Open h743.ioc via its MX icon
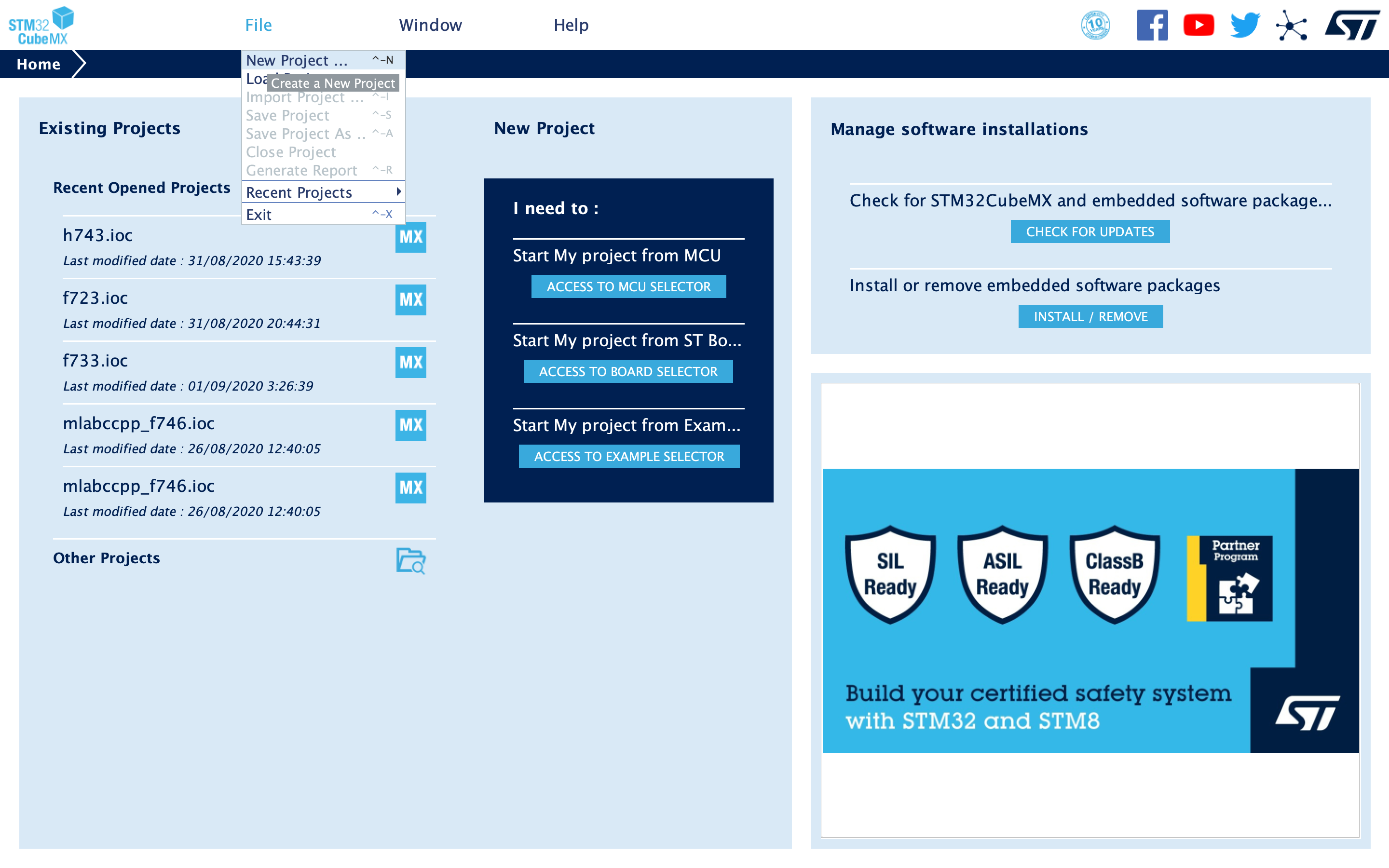 tap(410, 236)
